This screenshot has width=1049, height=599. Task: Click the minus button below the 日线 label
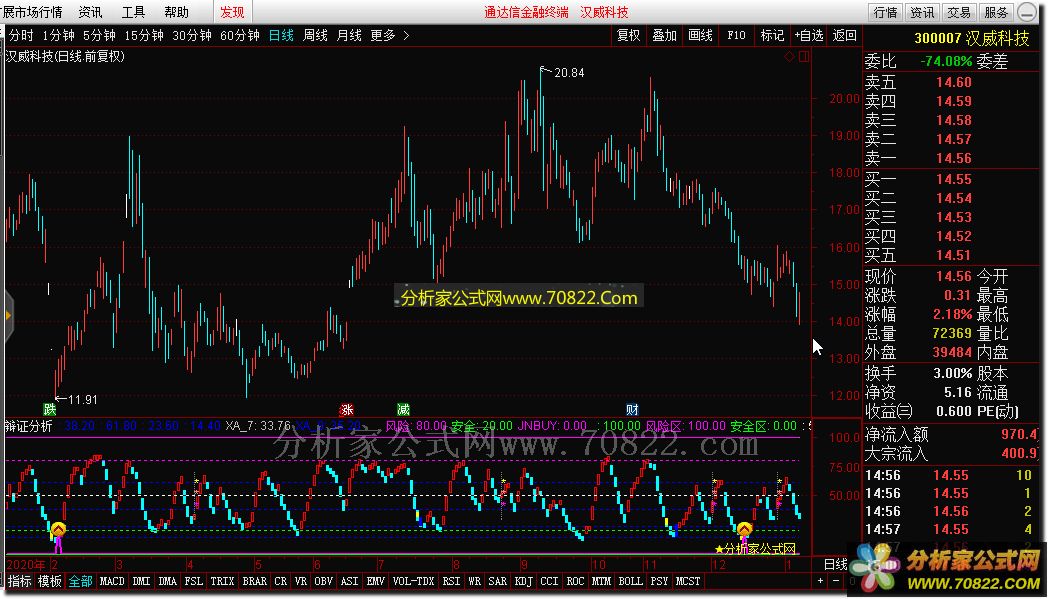tap(836, 581)
